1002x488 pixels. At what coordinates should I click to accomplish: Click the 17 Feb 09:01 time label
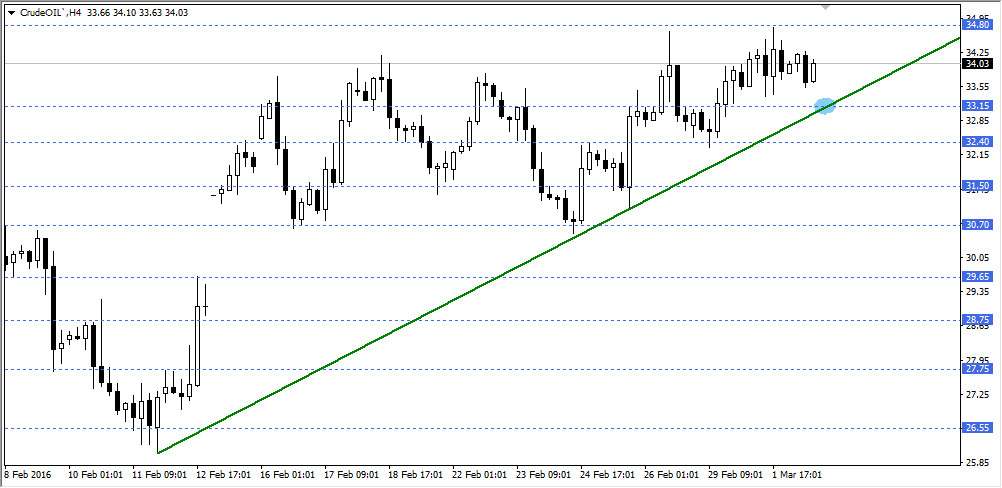point(349,475)
